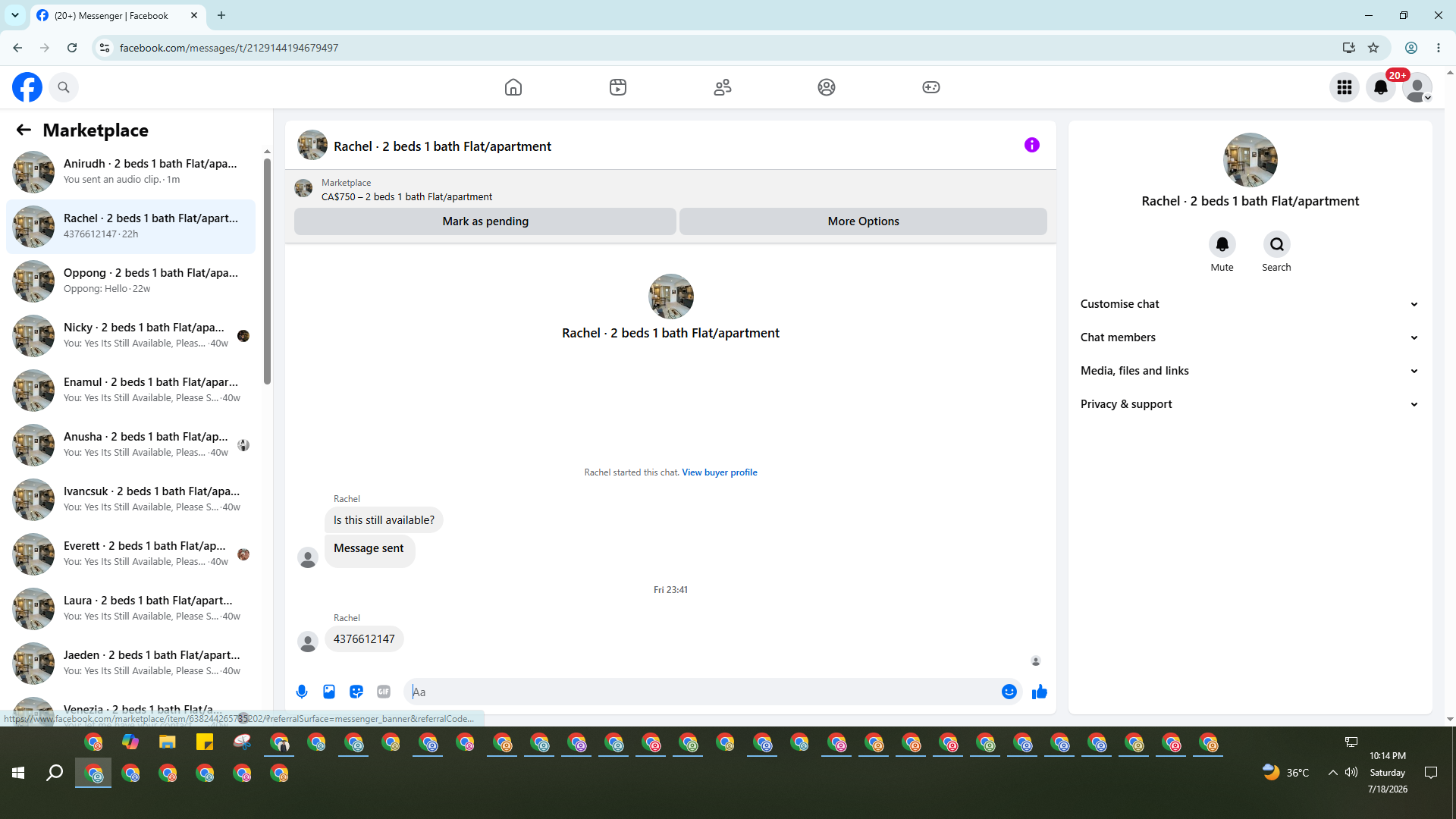Expand the Privacy & support section

click(1250, 404)
